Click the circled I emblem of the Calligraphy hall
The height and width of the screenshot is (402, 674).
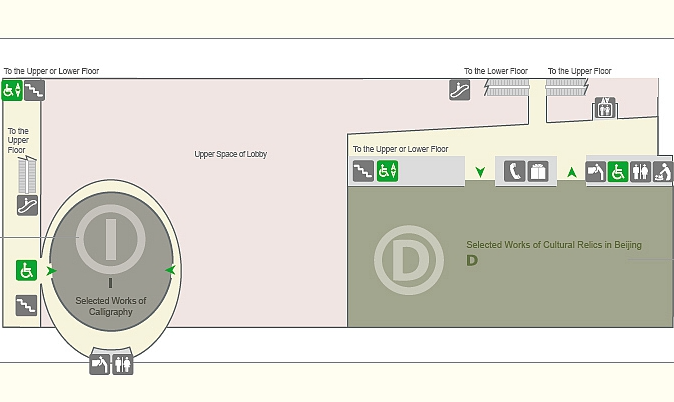point(111,239)
